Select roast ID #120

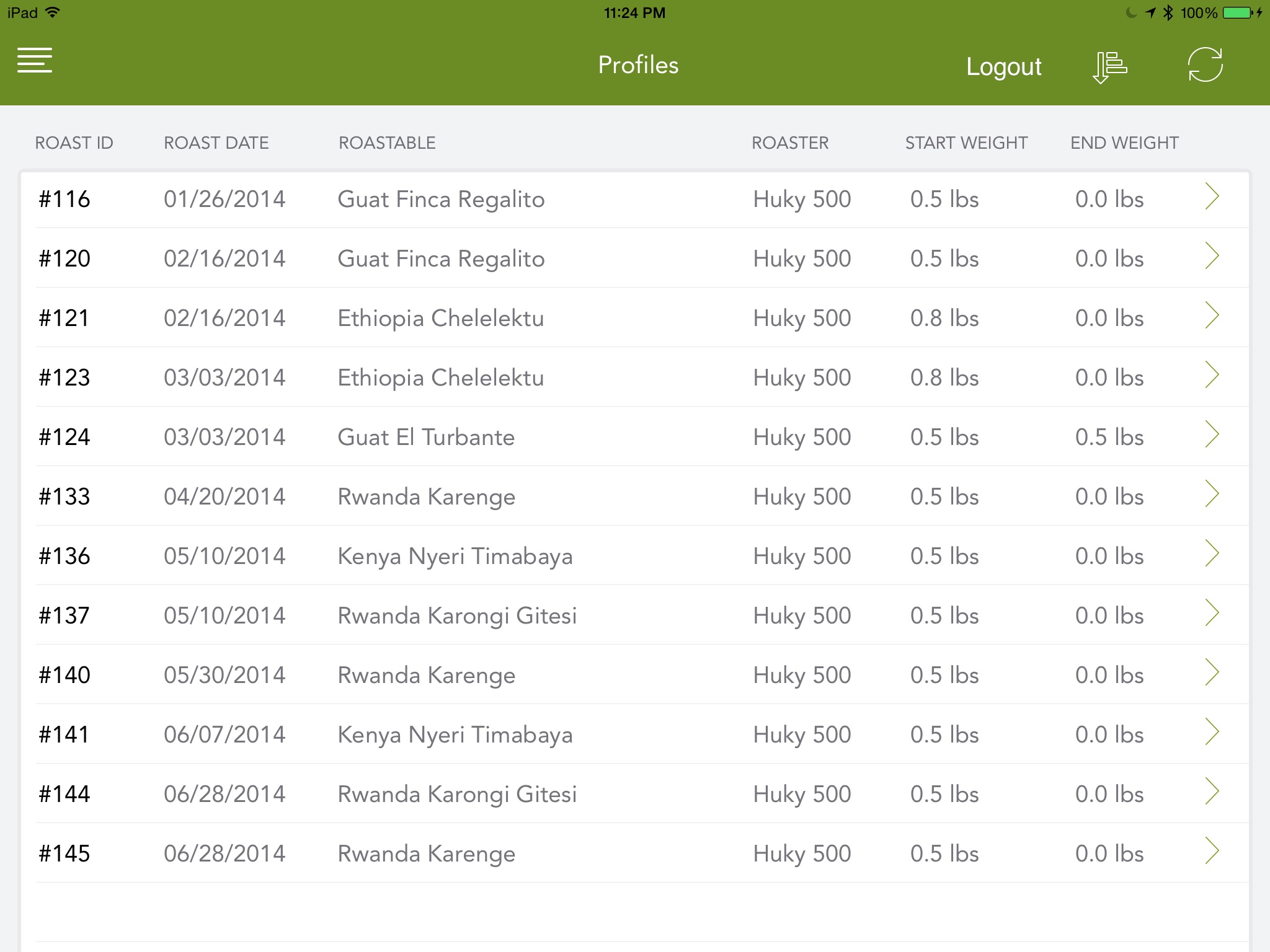[x=64, y=259]
